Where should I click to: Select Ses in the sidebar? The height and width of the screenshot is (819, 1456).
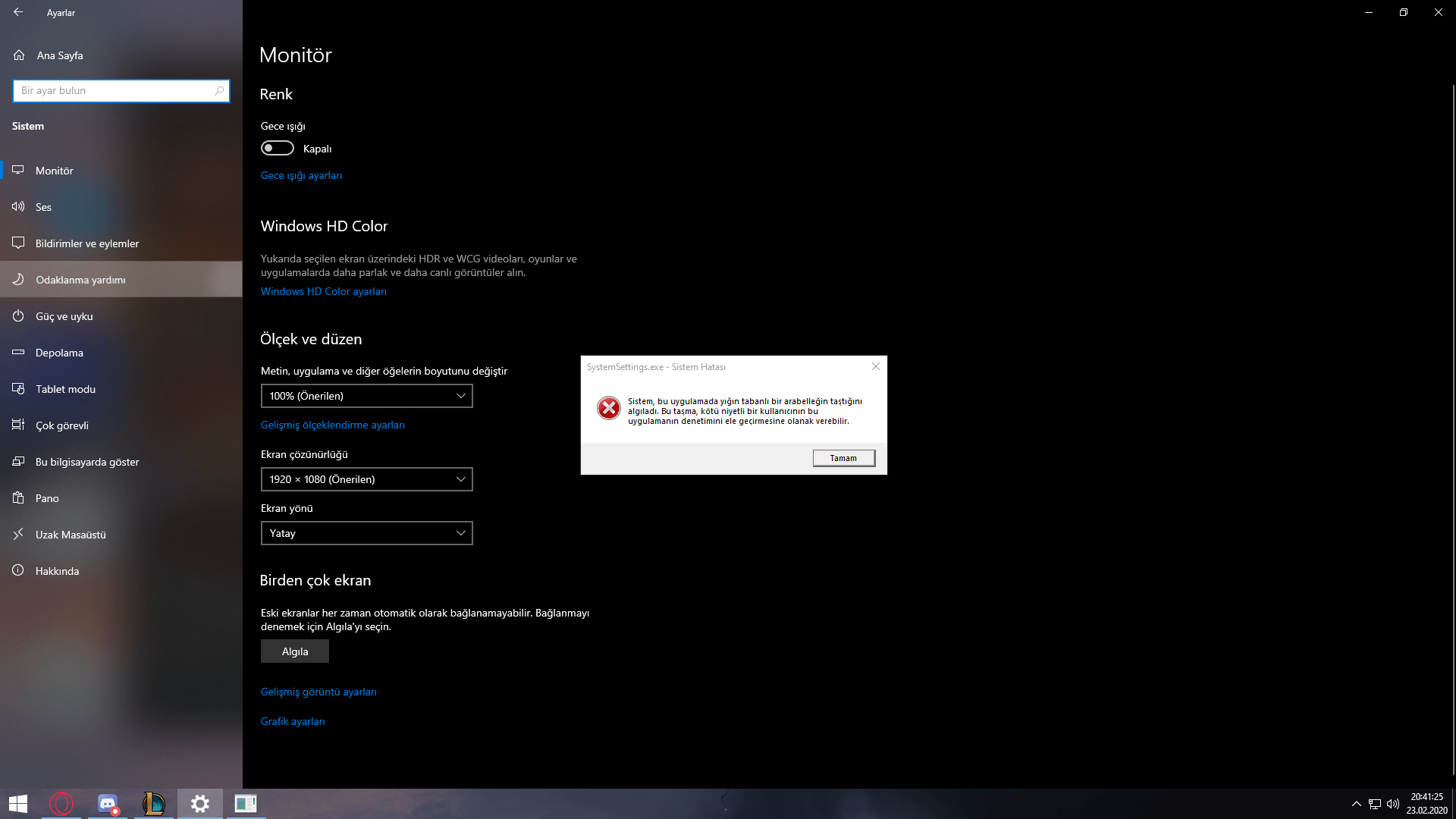43,207
